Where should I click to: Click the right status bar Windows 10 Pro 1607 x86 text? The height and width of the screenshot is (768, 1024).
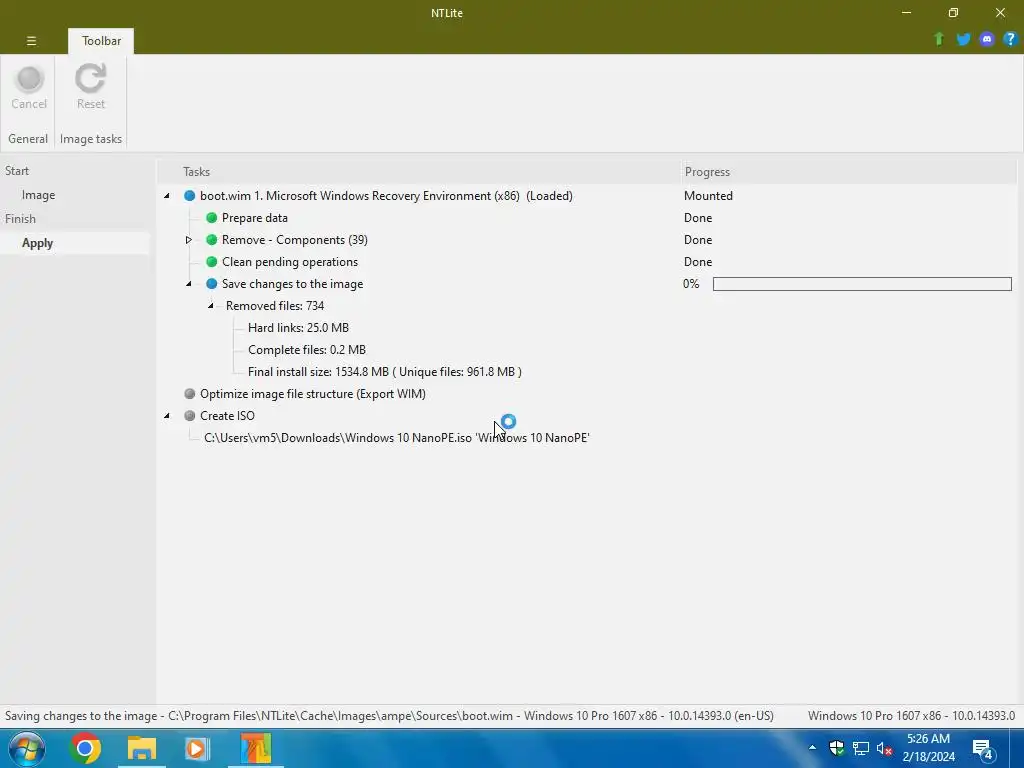911,716
